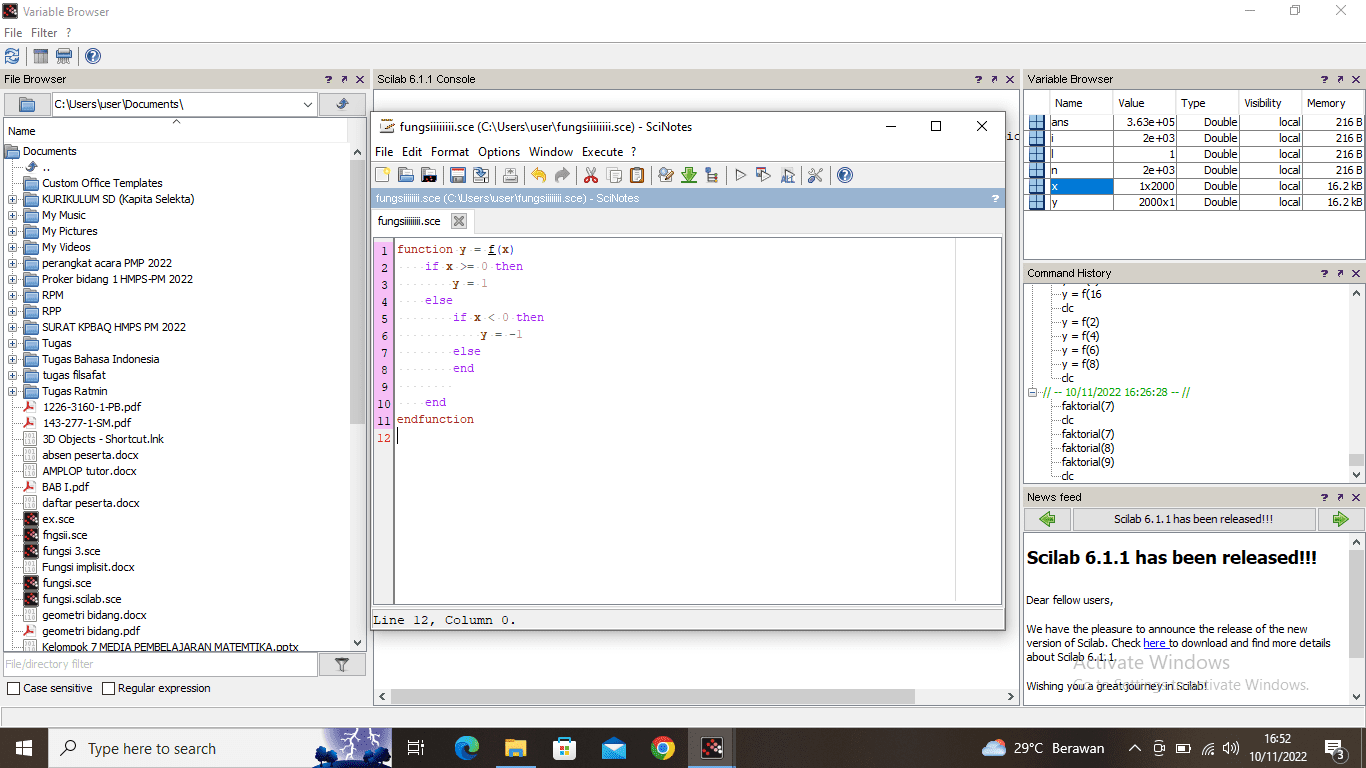Open Variable Browser help toolbar icon

pyautogui.click(x=93, y=56)
